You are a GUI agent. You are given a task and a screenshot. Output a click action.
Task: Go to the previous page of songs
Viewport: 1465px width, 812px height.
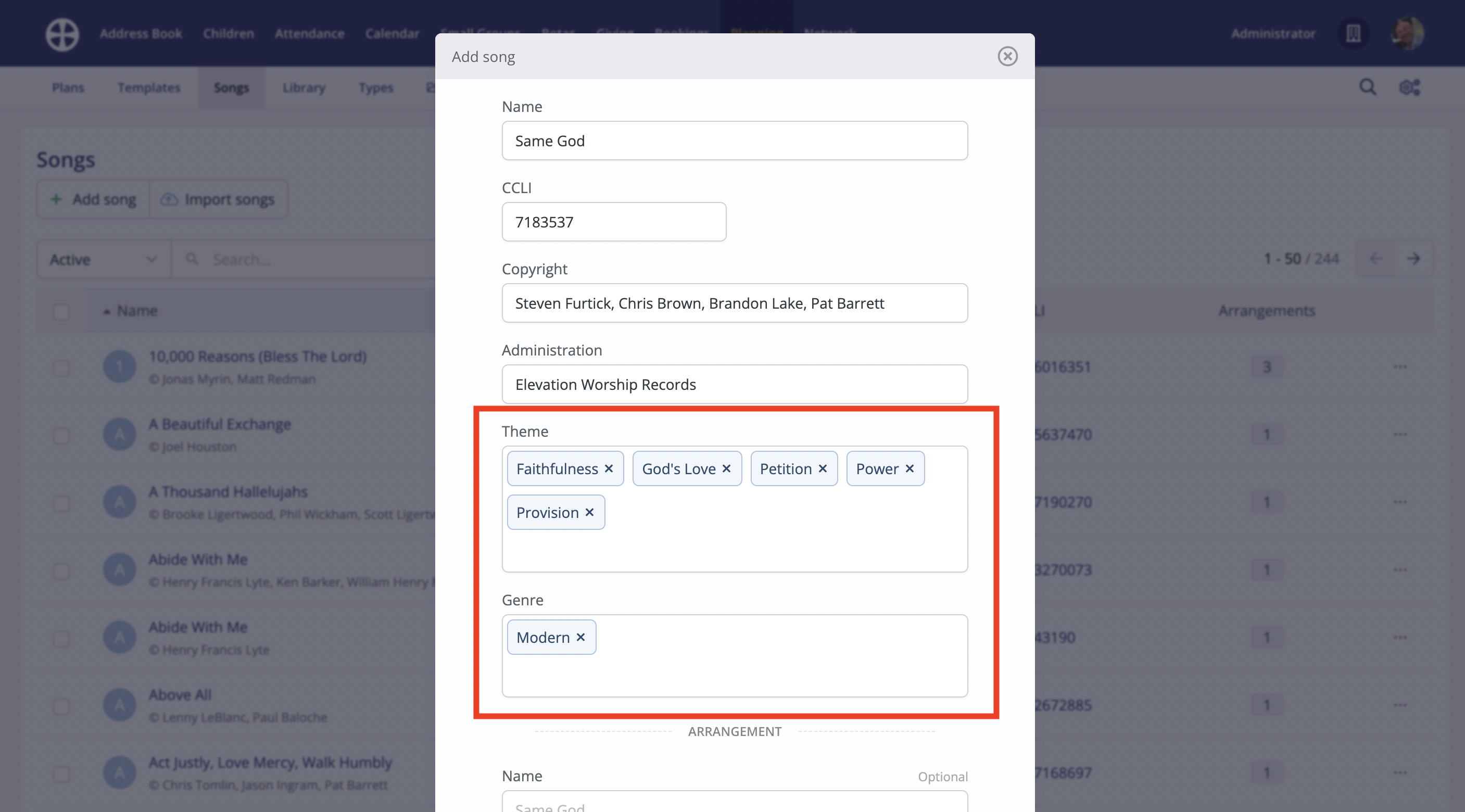point(1375,259)
